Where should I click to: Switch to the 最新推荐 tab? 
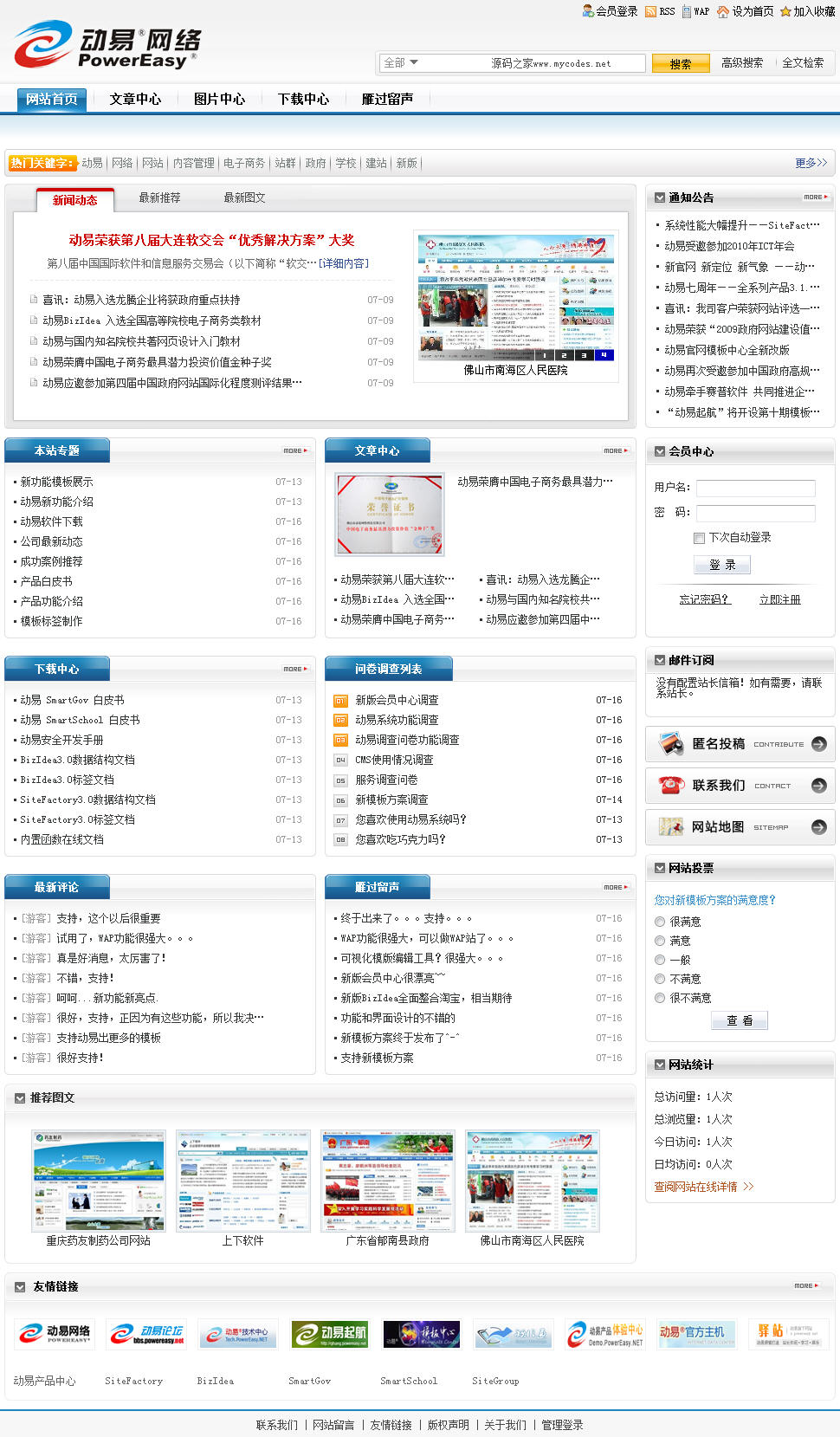(x=160, y=198)
